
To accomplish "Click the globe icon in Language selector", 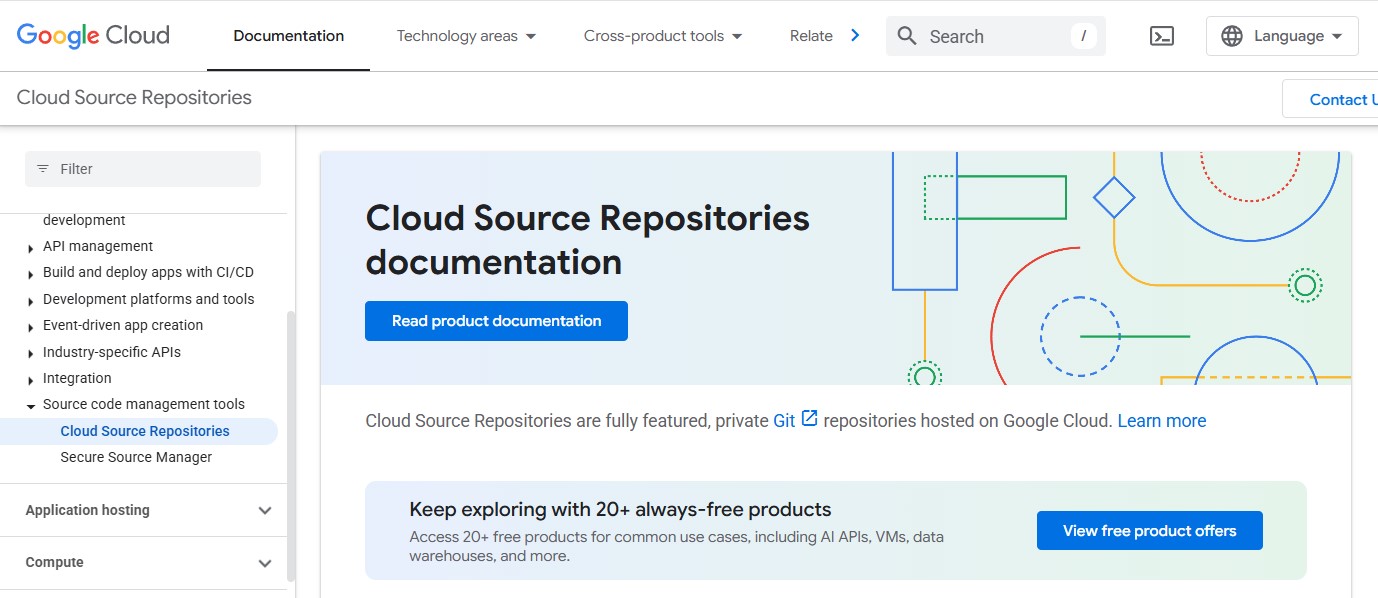I will (x=1231, y=36).
